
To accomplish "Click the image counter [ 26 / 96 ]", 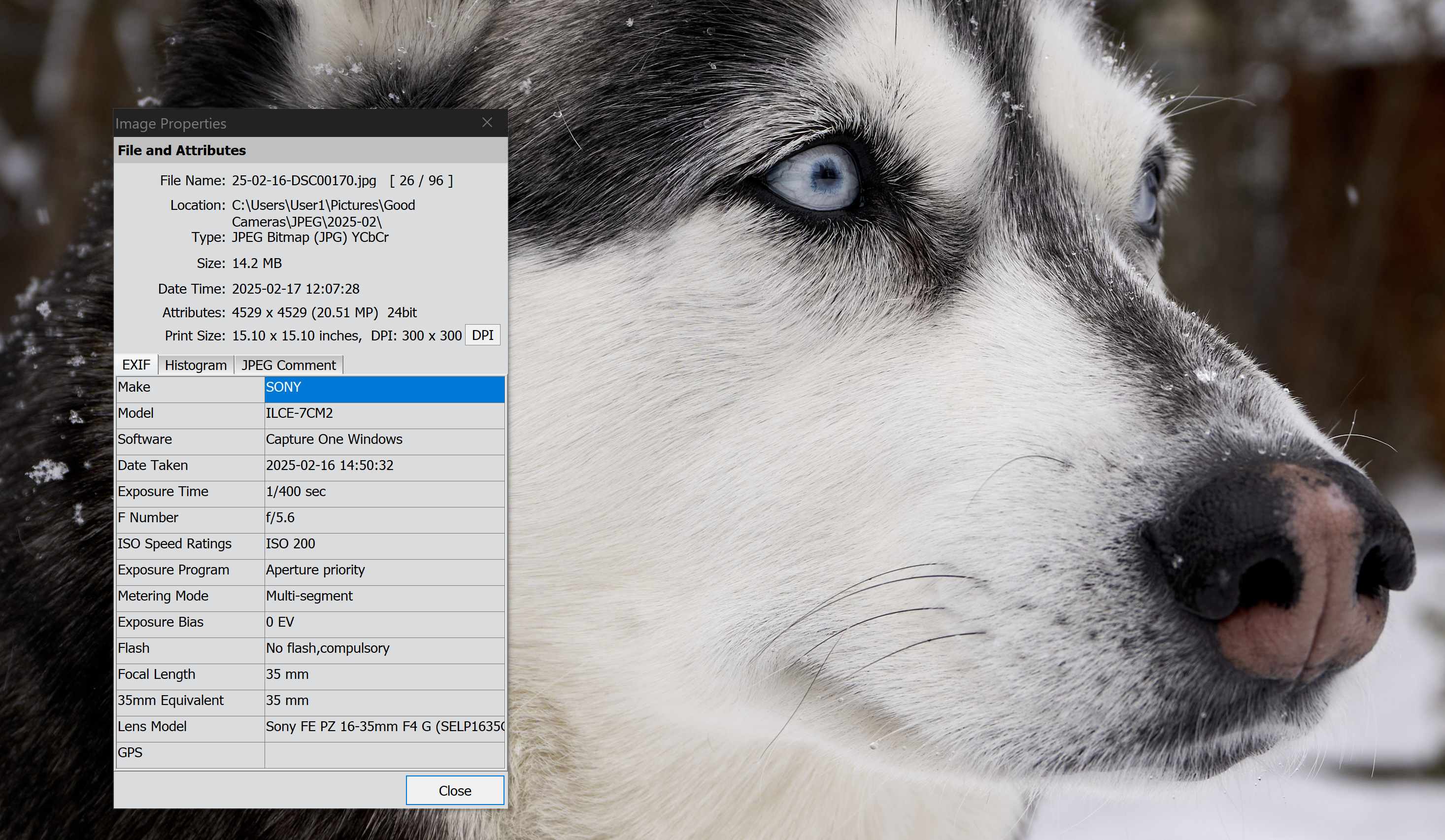I will 421,181.
